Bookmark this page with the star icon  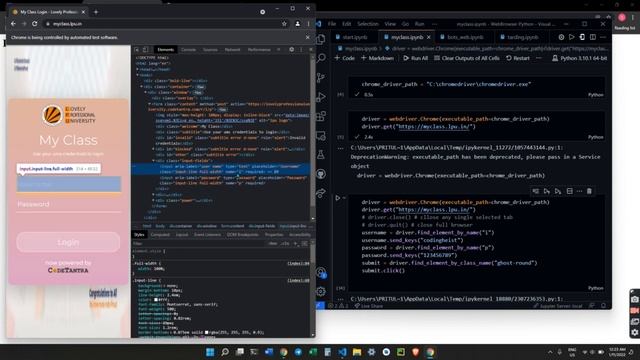pos(284,24)
